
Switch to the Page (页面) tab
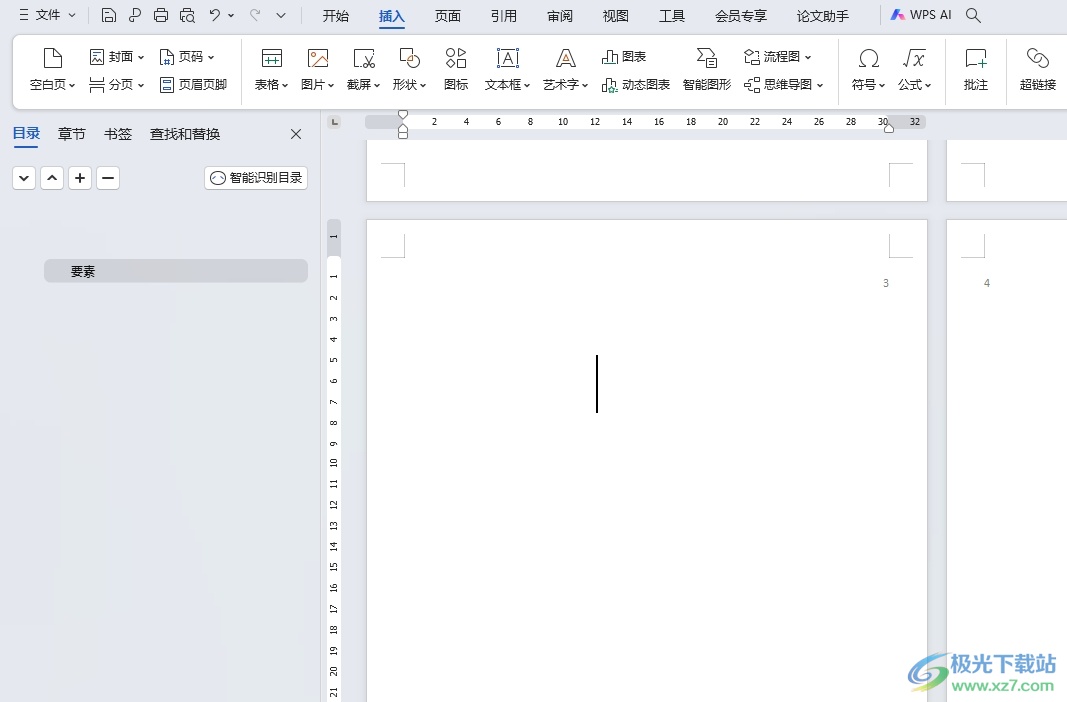(x=448, y=16)
